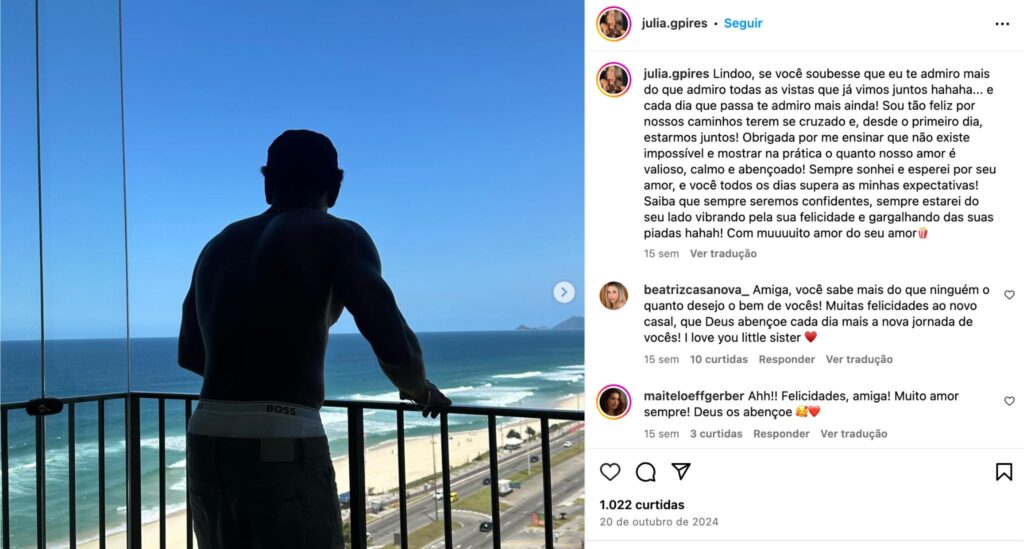Share post via paper plane icon

point(680,471)
